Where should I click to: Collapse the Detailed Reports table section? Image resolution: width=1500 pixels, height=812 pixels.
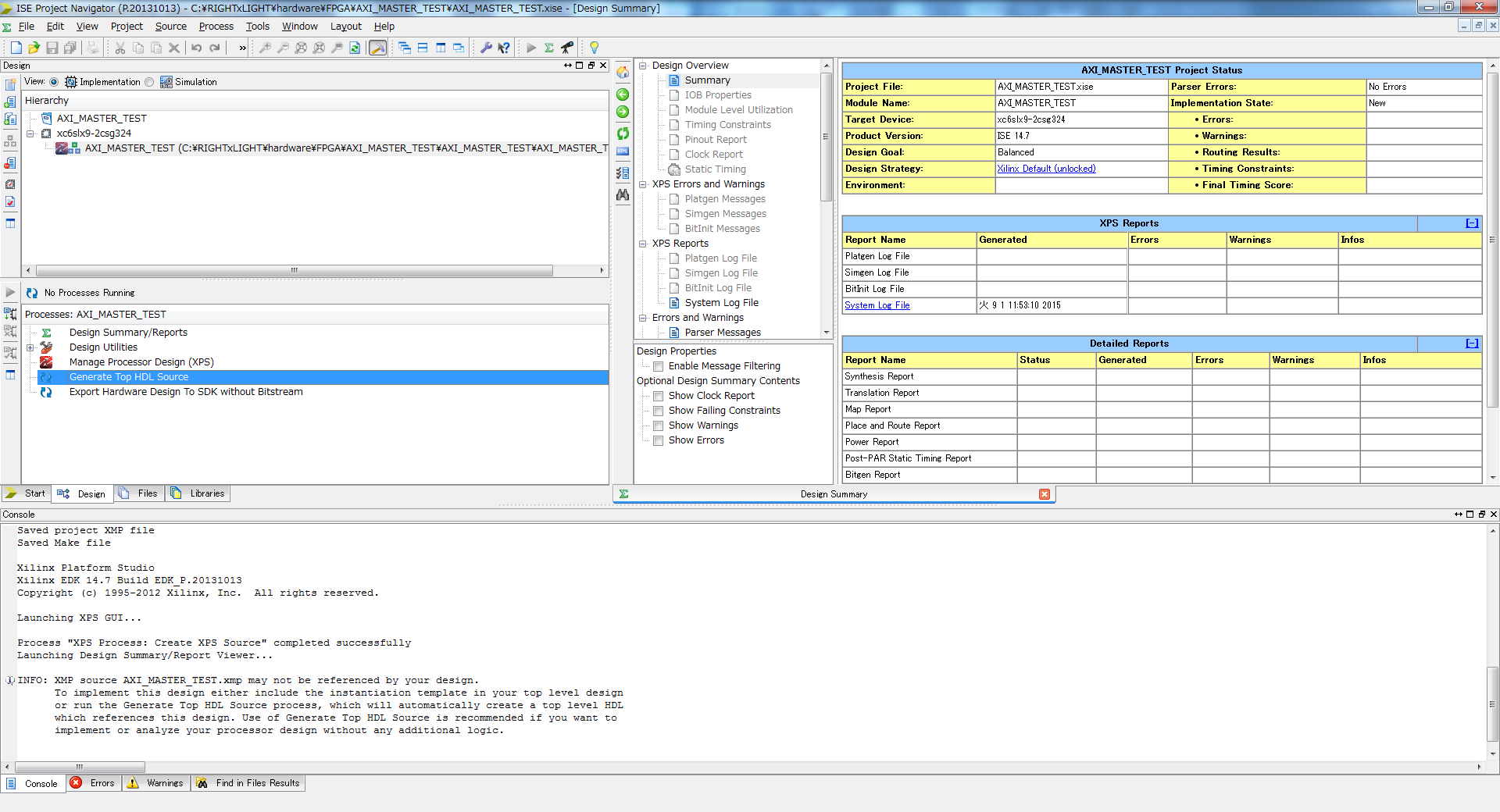pos(1472,344)
